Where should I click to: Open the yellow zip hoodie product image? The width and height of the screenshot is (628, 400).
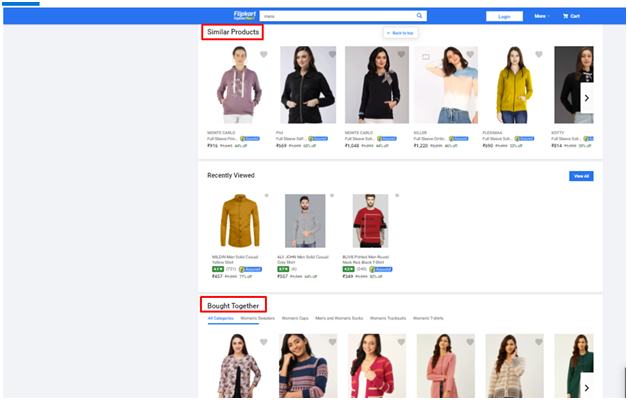tap(515, 84)
